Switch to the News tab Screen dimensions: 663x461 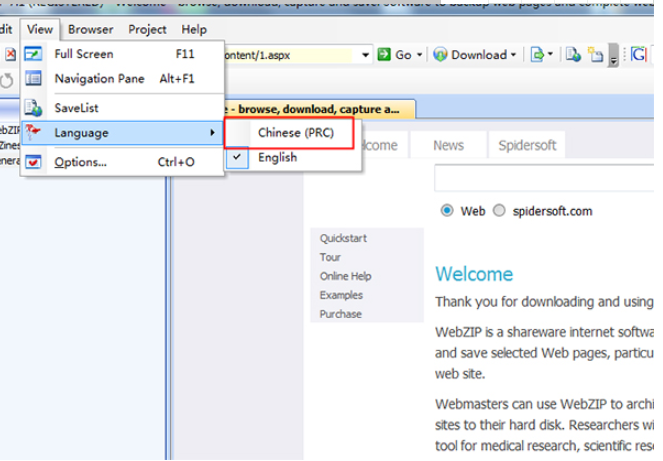448,146
